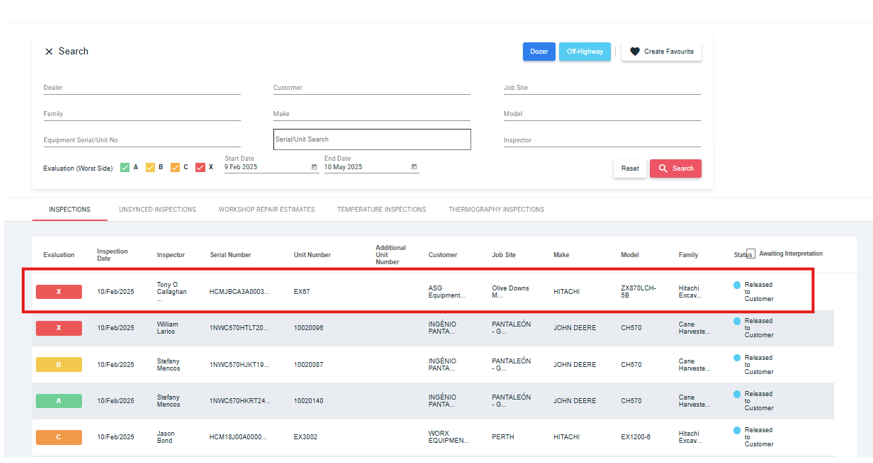Select the Off-Highway button
873x463 pixels.
point(585,52)
